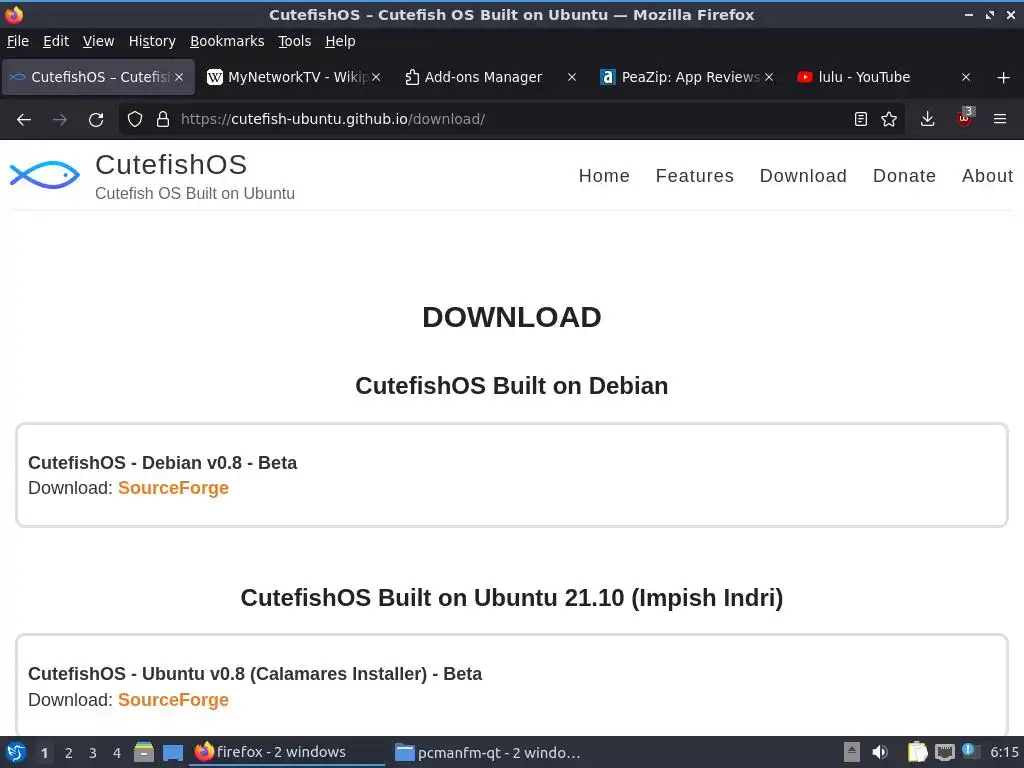Viewport: 1024px width, 768px height.
Task: Open the volume control tray icon
Action: pyautogui.click(x=880, y=752)
